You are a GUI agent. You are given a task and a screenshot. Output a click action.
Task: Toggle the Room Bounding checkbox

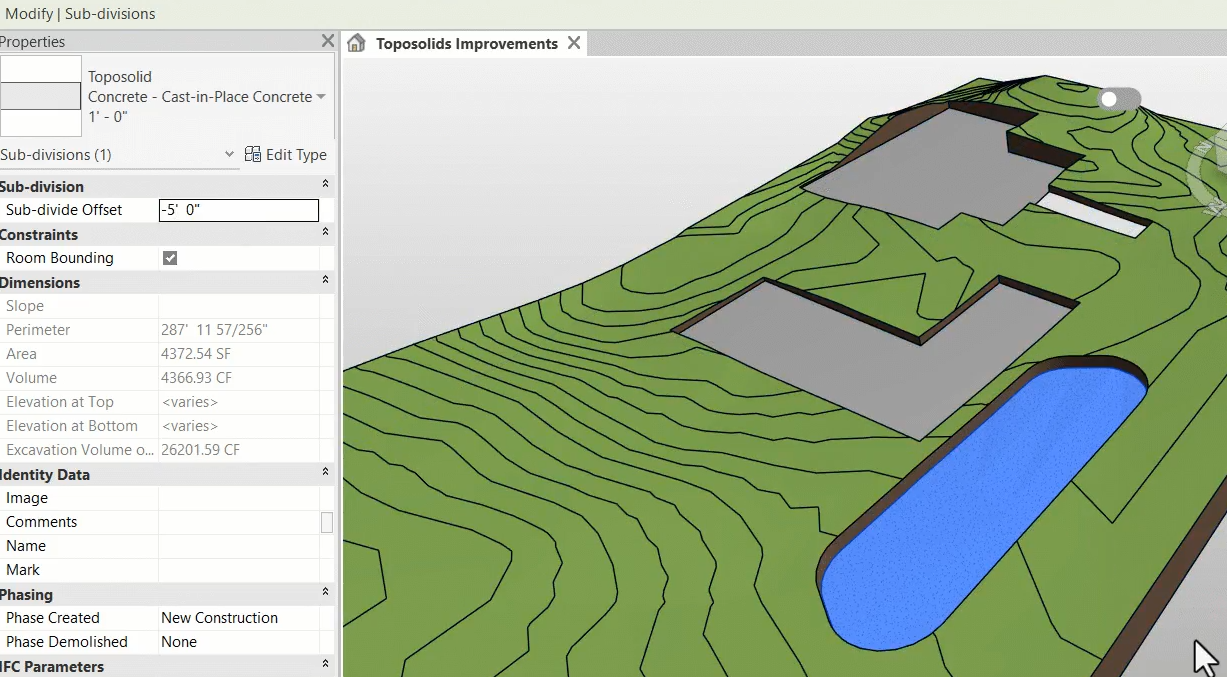tap(170, 258)
